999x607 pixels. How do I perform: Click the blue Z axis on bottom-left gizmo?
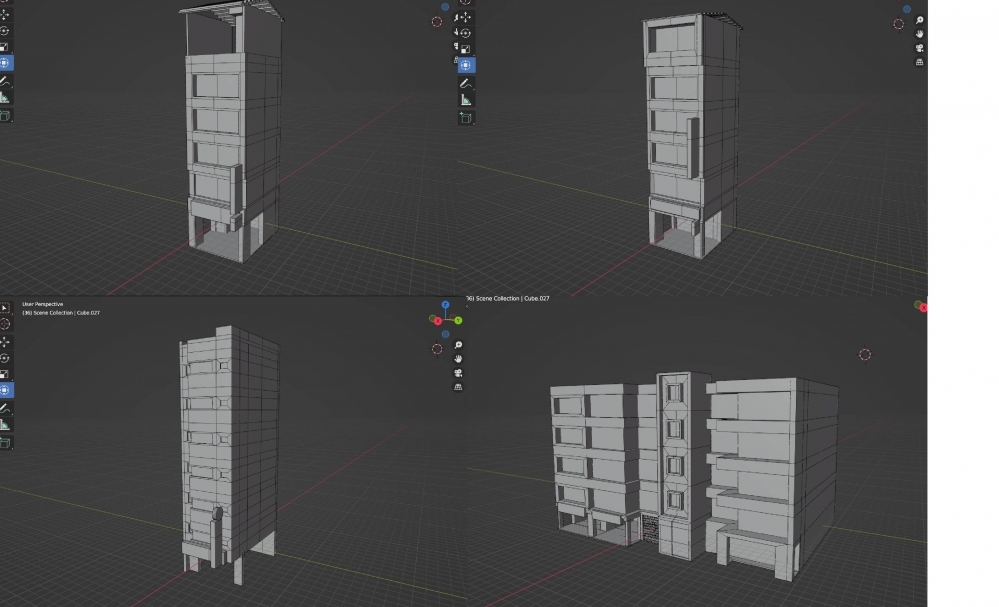(x=445, y=304)
